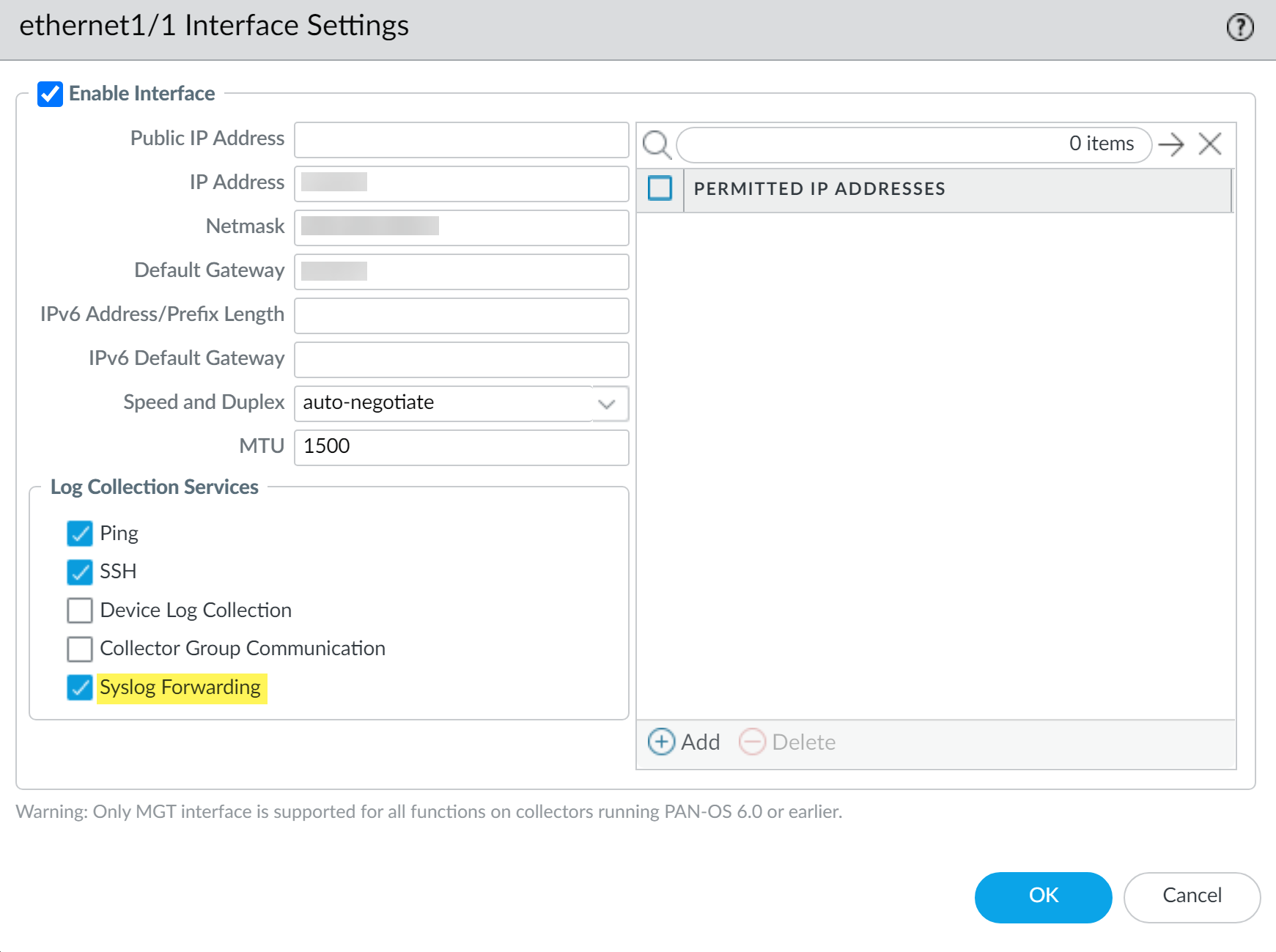The width and height of the screenshot is (1276, 952).
Task: Sort by Permitted IP Addresses column header
Action: pos(819,189)
